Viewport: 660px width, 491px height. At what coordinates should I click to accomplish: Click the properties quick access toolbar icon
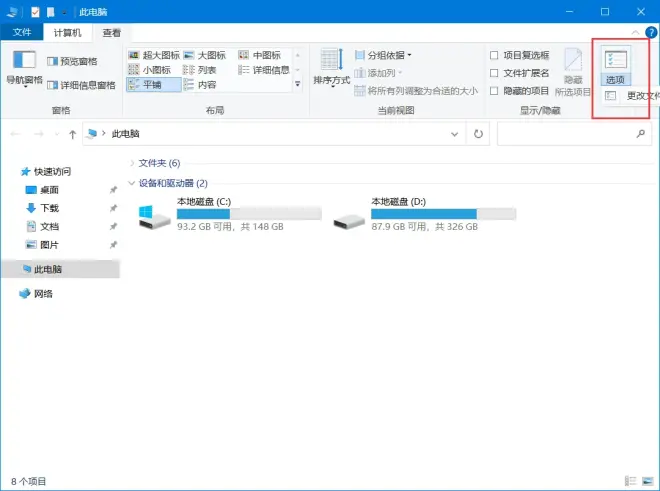click(x=35, y=12)
